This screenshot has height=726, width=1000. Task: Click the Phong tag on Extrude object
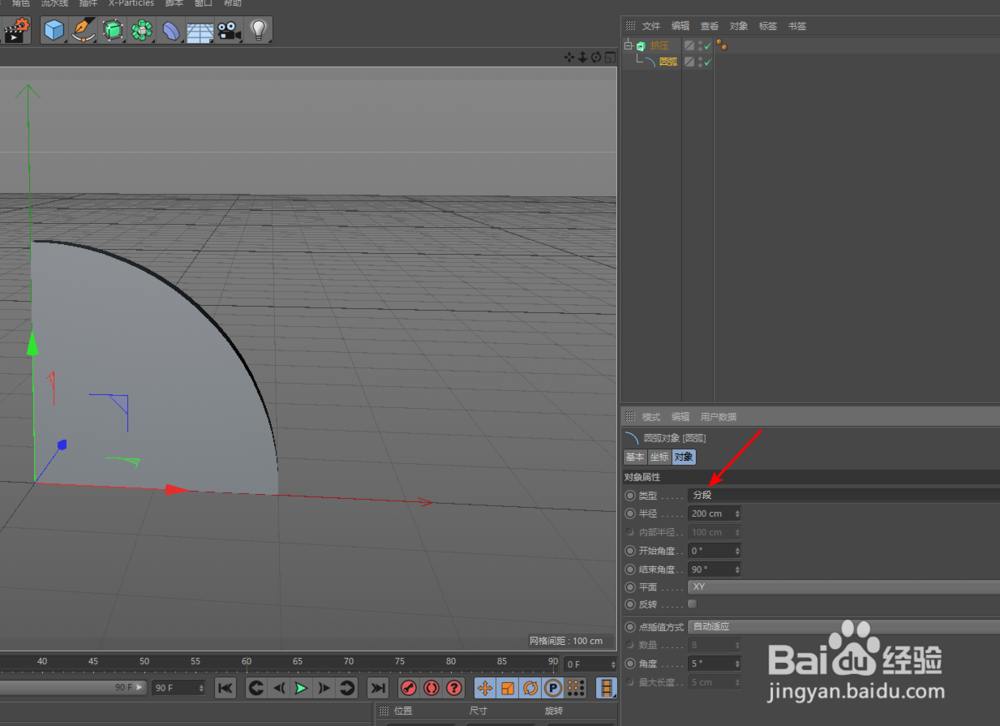click(722, 45)
